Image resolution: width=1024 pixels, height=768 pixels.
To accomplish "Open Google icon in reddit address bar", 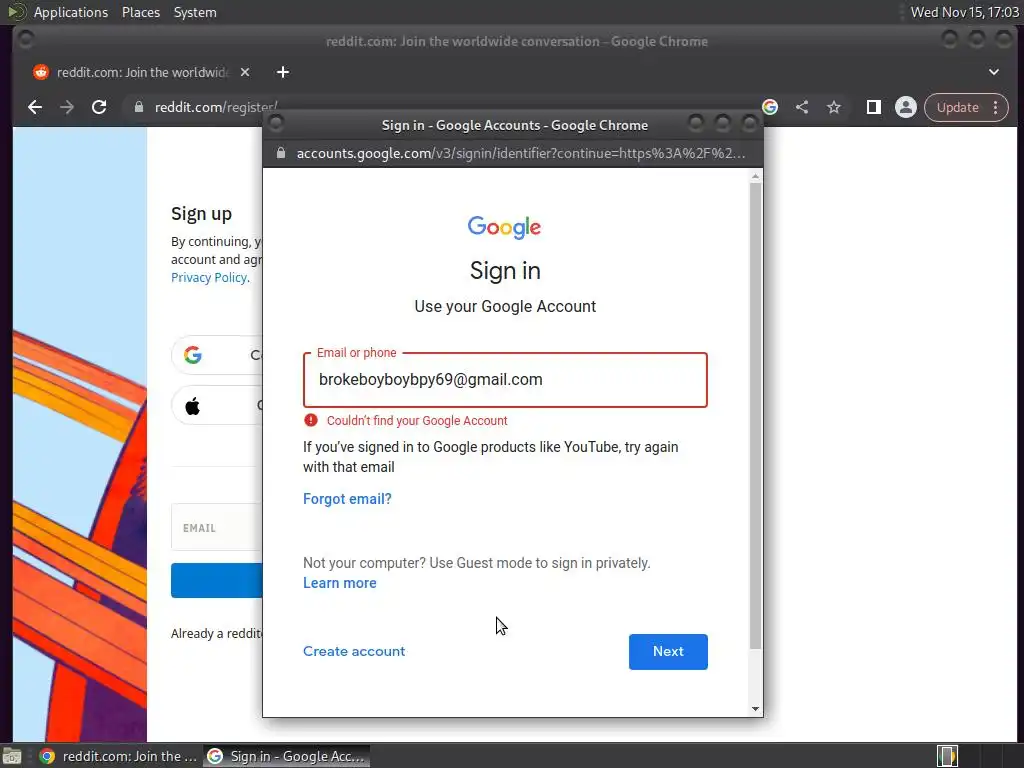I will 770,107.
